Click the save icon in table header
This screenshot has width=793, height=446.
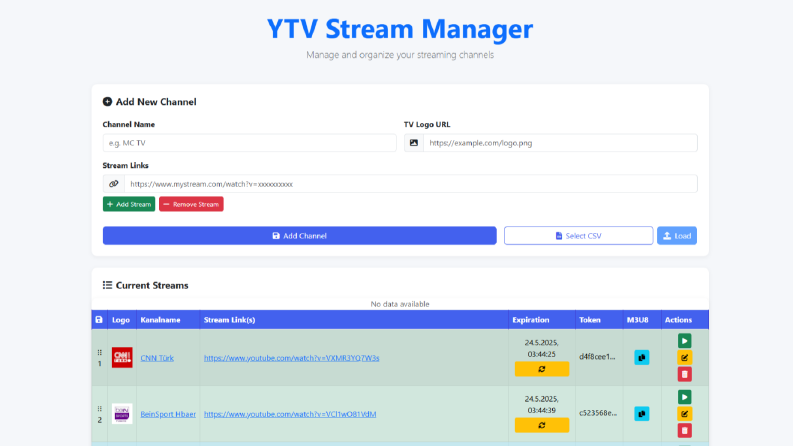(99, 320)
